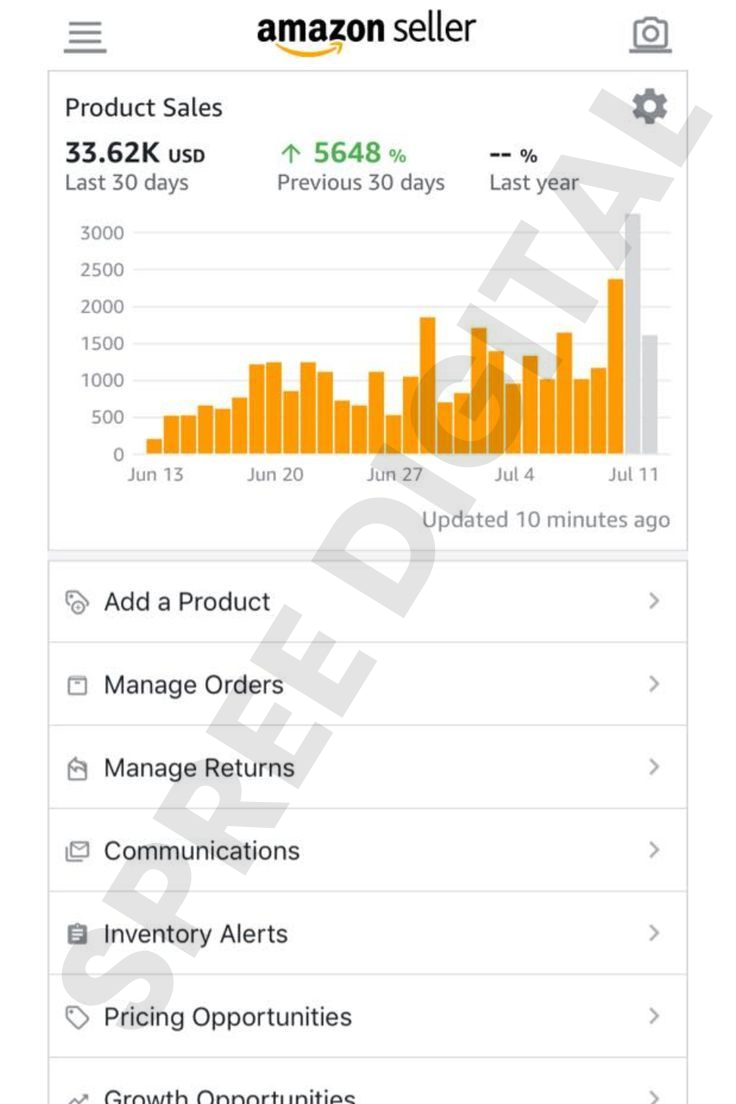Tap the 5648% previous 30 days comparison
736x1104 pixels.
[x=343, y=153]
